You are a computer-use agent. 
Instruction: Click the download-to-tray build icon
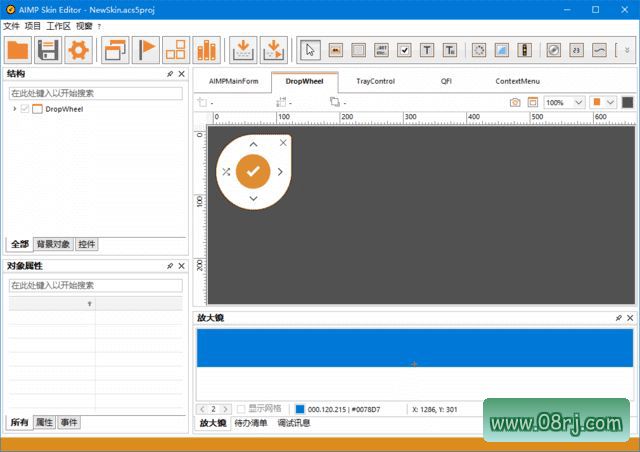(x=243, y=50)
